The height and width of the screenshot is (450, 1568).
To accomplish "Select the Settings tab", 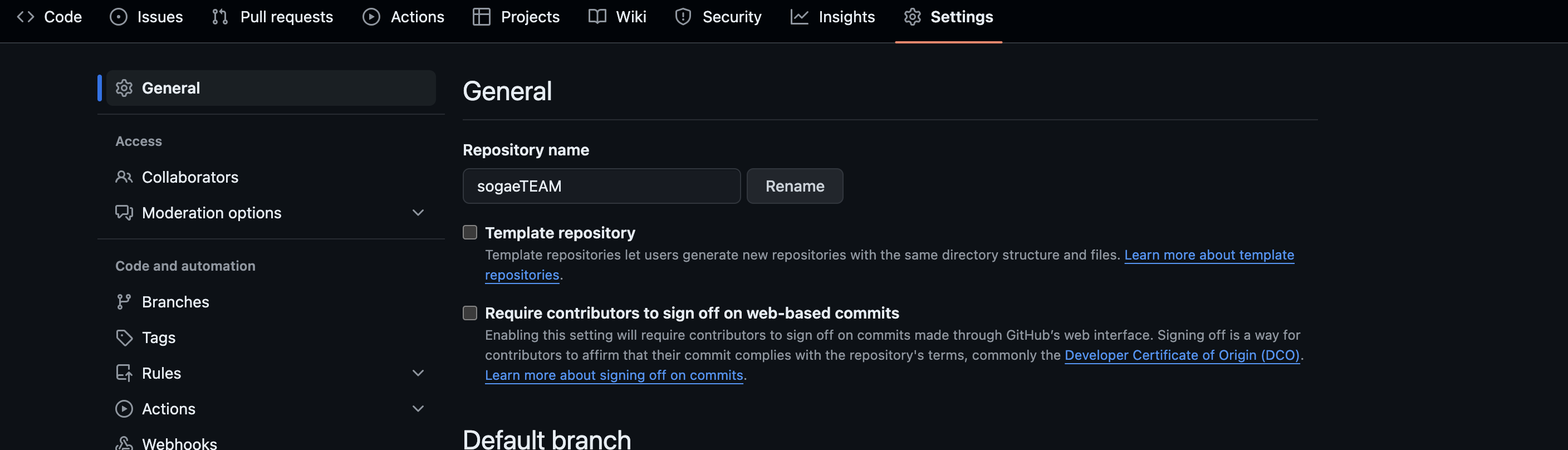I will click(948, 17).
